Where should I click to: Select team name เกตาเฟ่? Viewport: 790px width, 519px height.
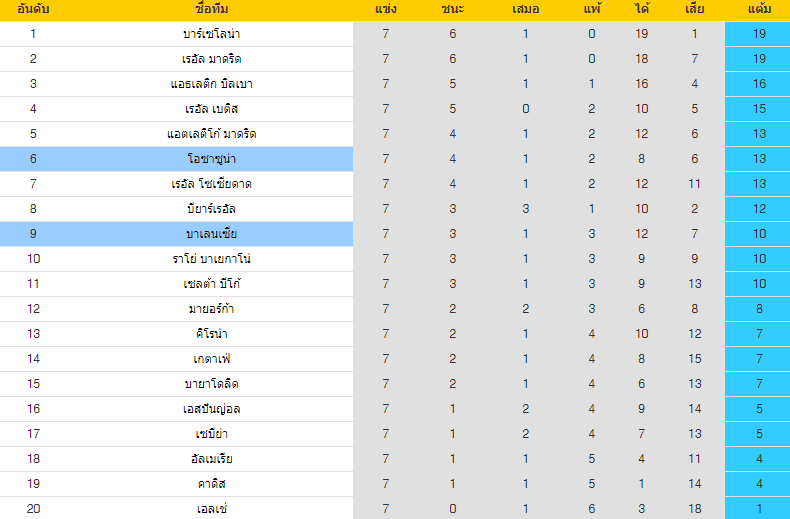click(212, 359)
